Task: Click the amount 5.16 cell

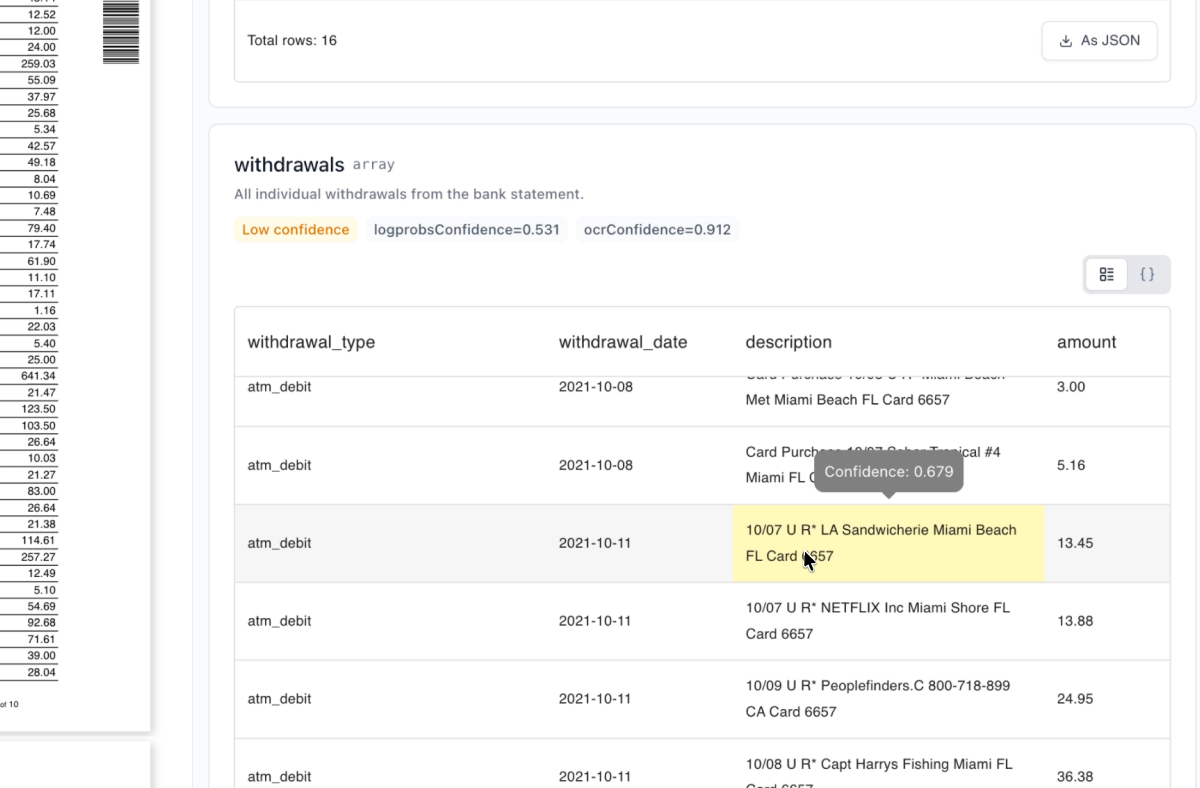Action: pyautogui.click(x=1071, y=465)
